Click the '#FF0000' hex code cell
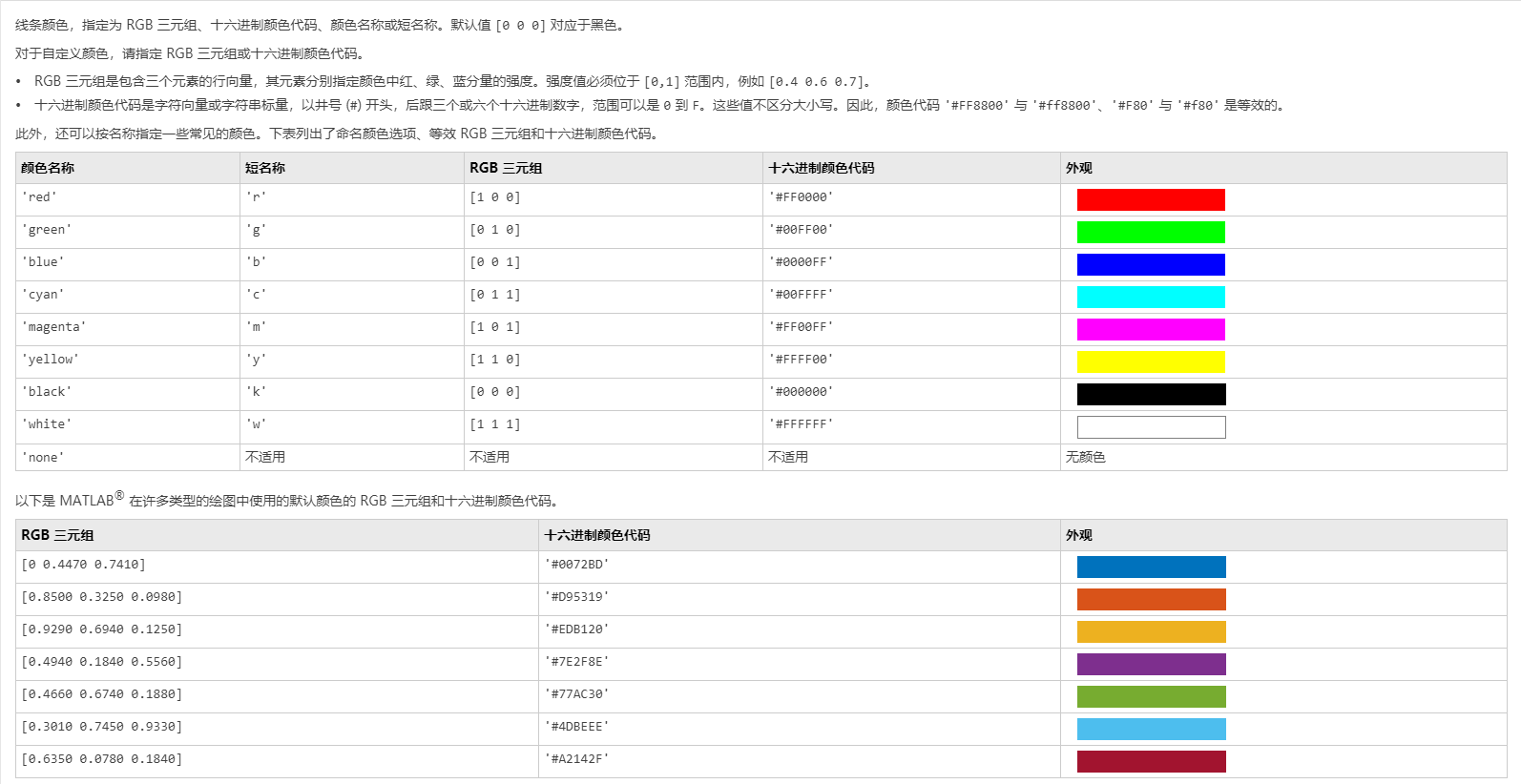The width and height of the screenshot is (1521, 784). pos(911,200)
